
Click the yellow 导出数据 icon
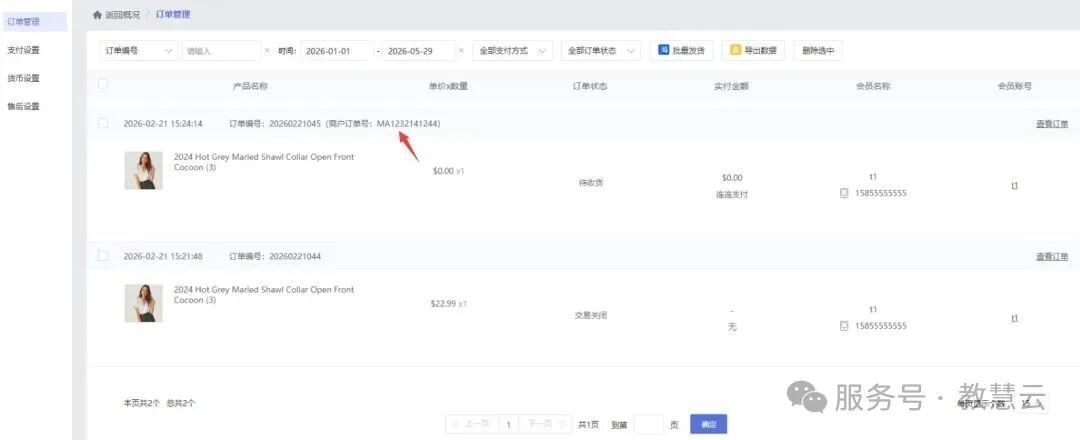735,50
